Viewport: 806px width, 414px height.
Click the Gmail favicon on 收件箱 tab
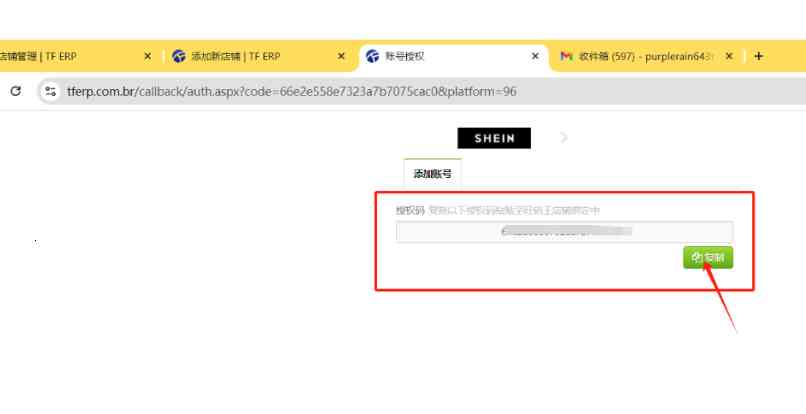tap(566, 56)
